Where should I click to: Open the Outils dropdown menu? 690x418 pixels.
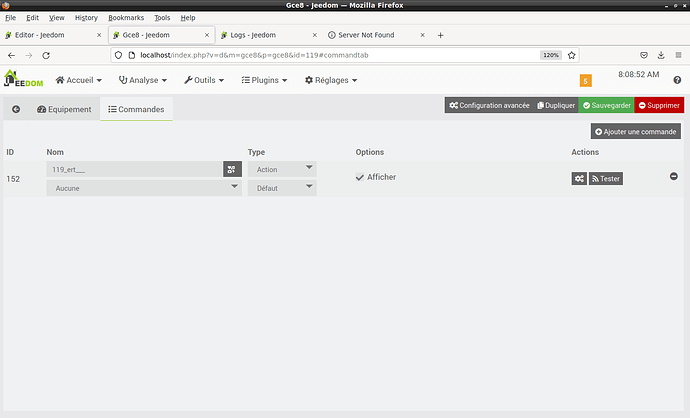pyautogui.click(x=204, y=80)
